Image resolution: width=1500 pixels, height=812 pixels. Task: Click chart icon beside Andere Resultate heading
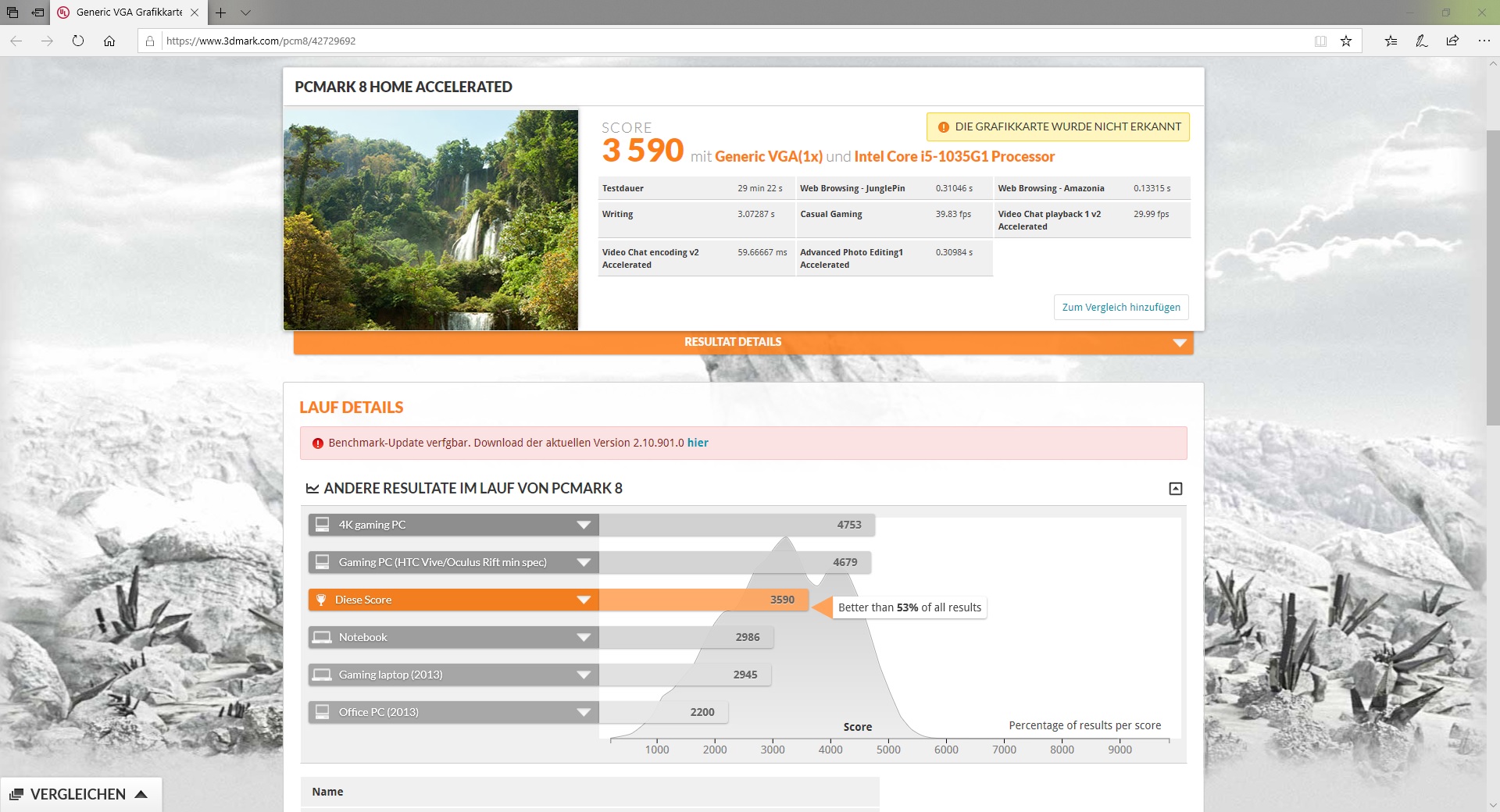pos(312,489)
